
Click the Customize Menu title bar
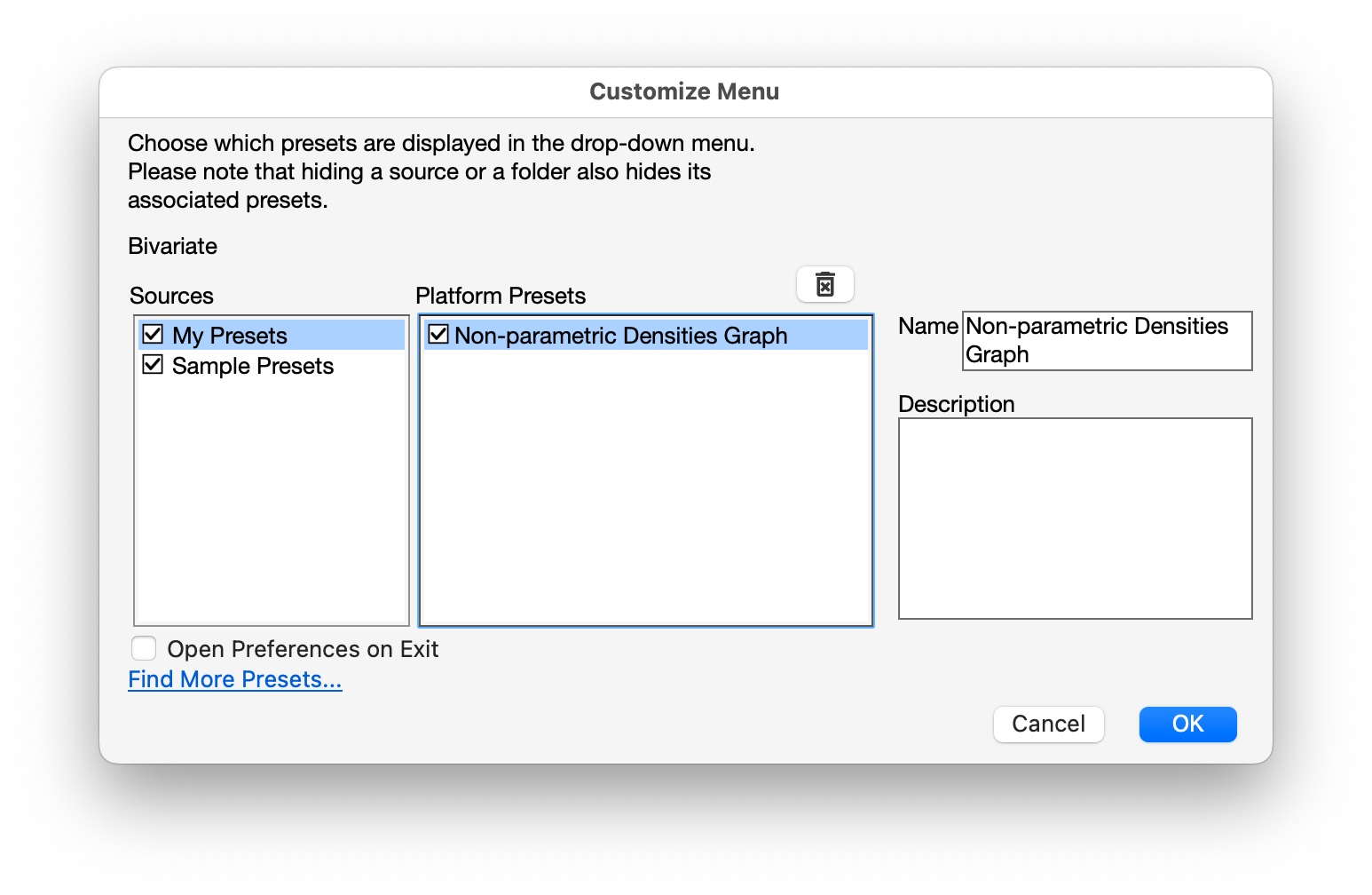click(x=684, y=91)
